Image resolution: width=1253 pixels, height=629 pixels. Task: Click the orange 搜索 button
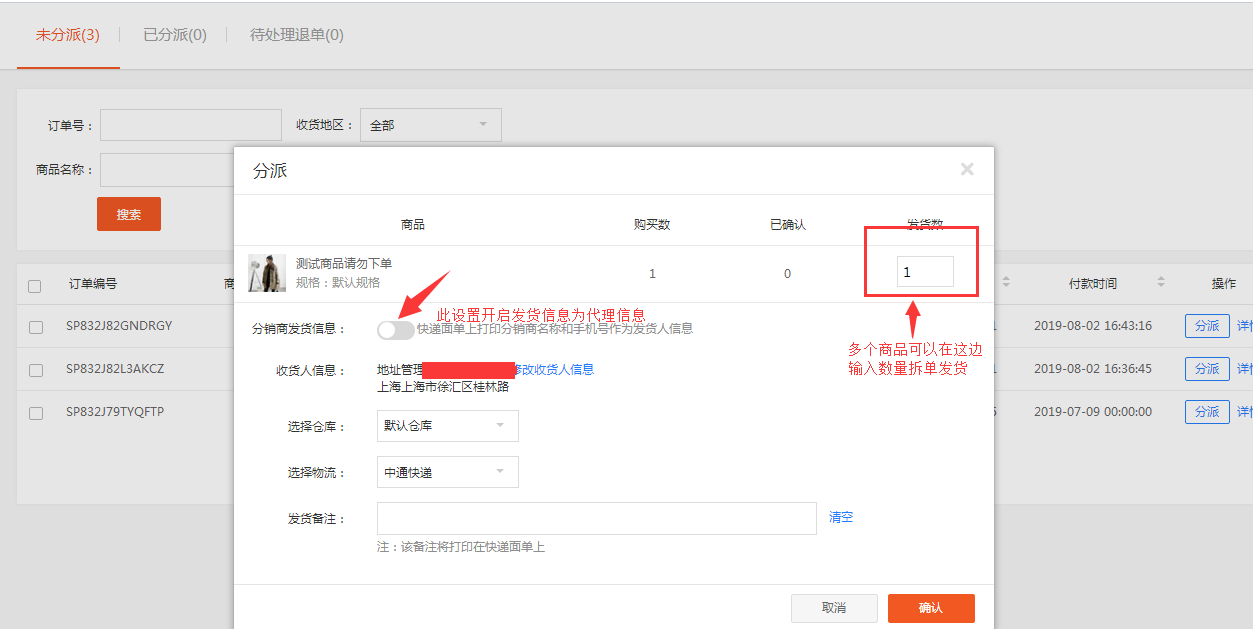[x=129, y=214]
